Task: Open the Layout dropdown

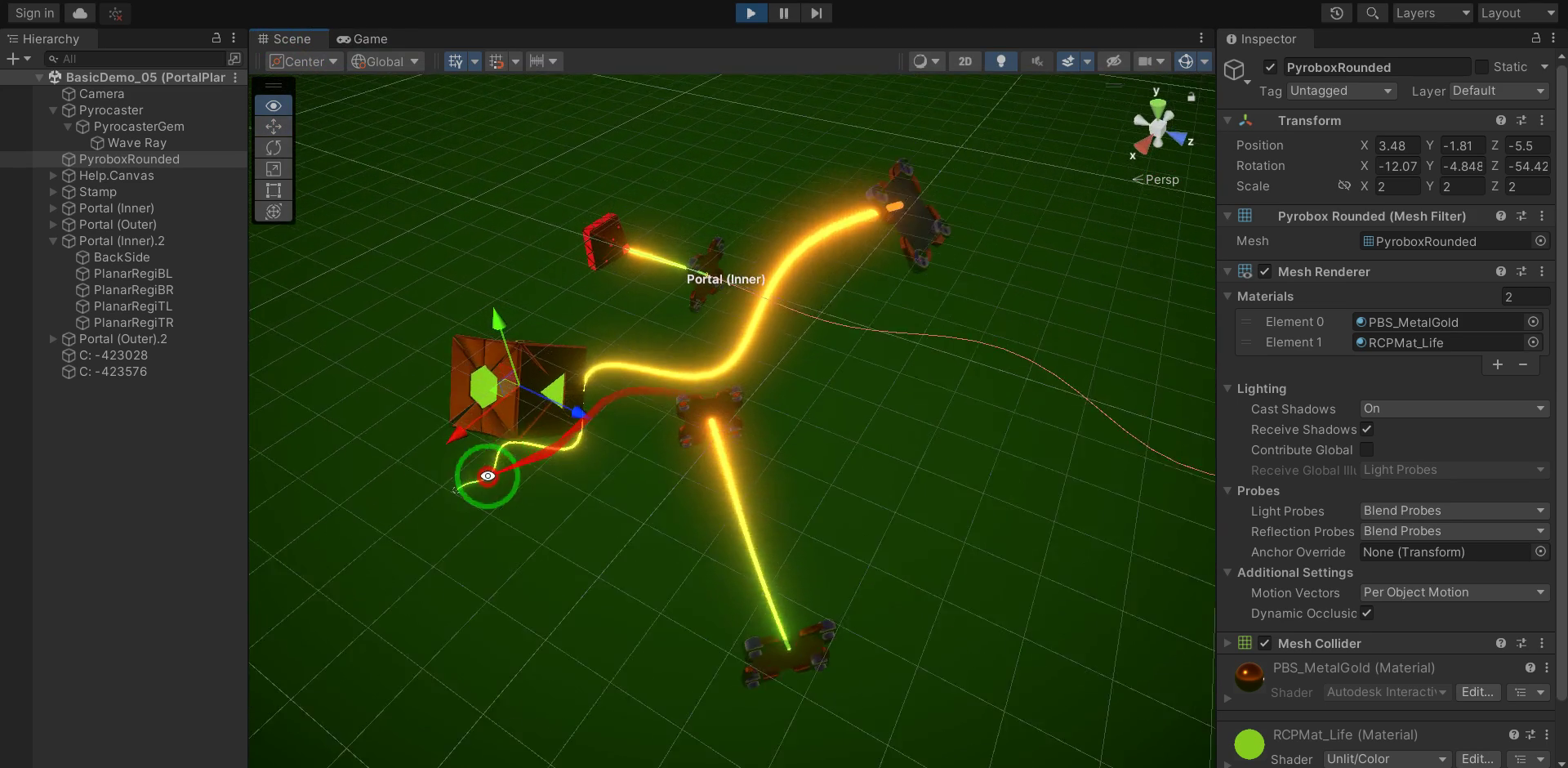Action: pyautogui.click(x=1518, y=13)
